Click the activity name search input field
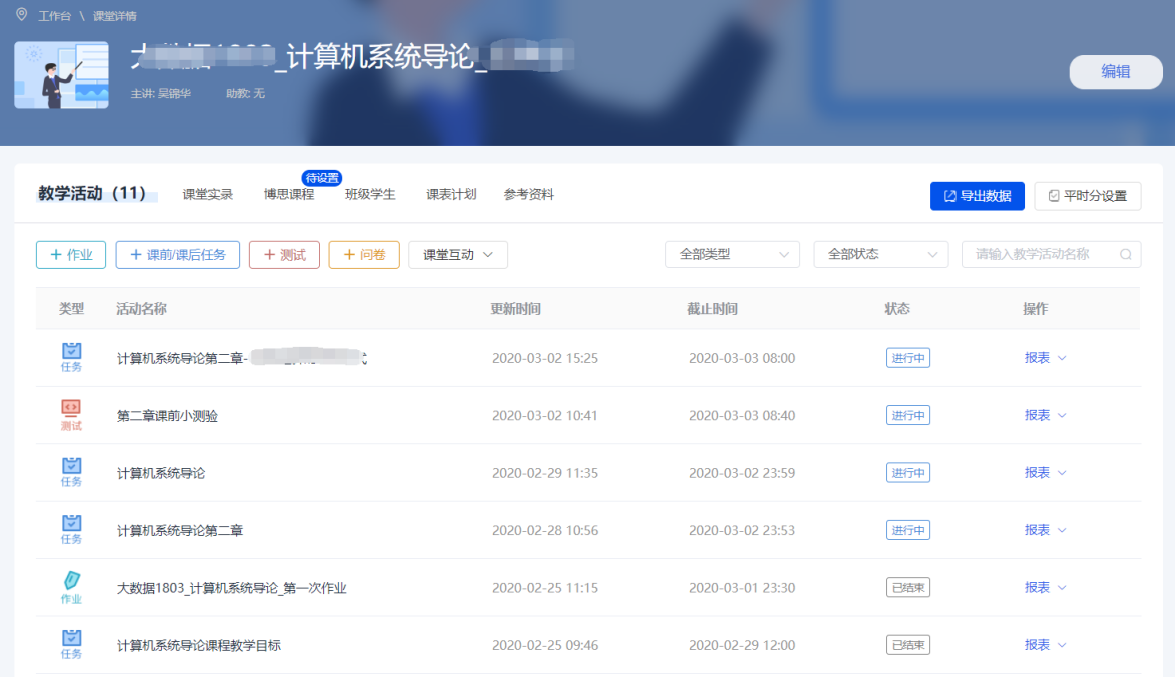Image resolution: width=1175 pixels, height=677 pixels. point(1040,254)
